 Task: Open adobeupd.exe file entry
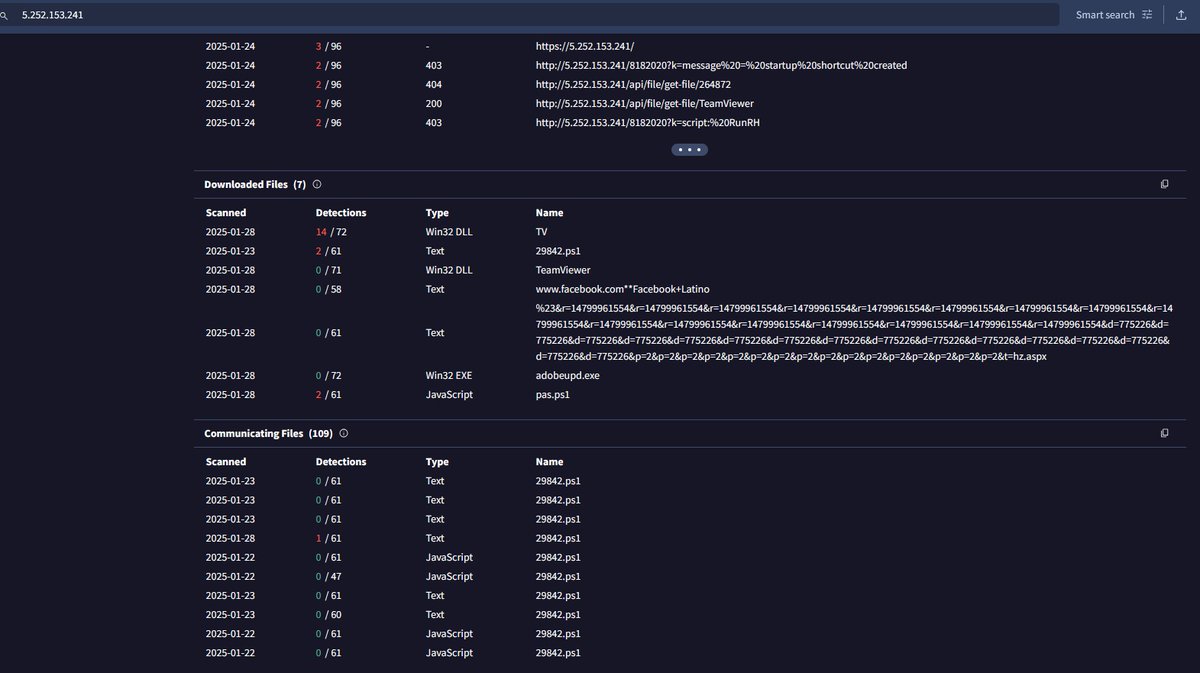568,376
